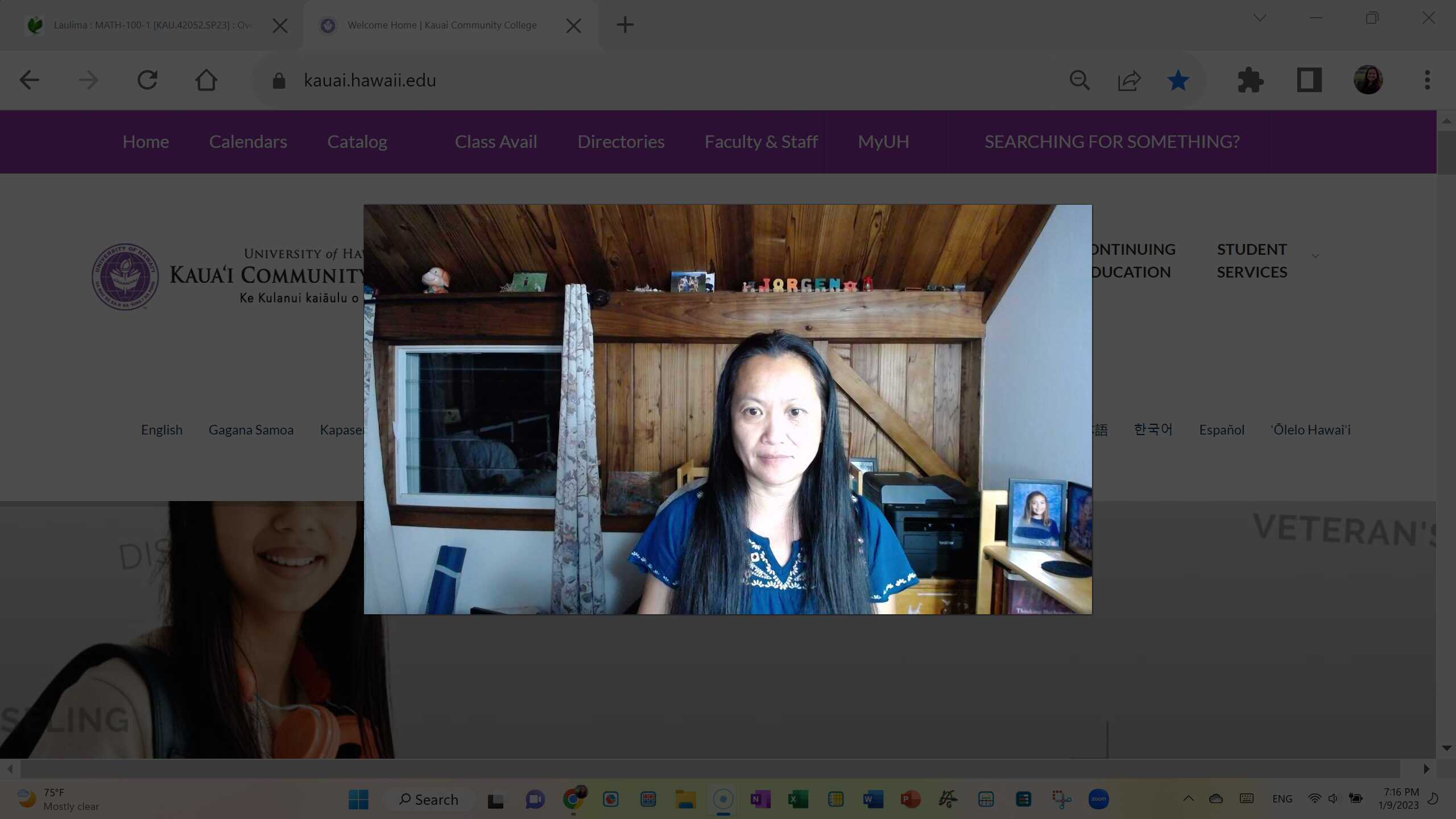Mute the system volume in the tray

coord(1333,798)
